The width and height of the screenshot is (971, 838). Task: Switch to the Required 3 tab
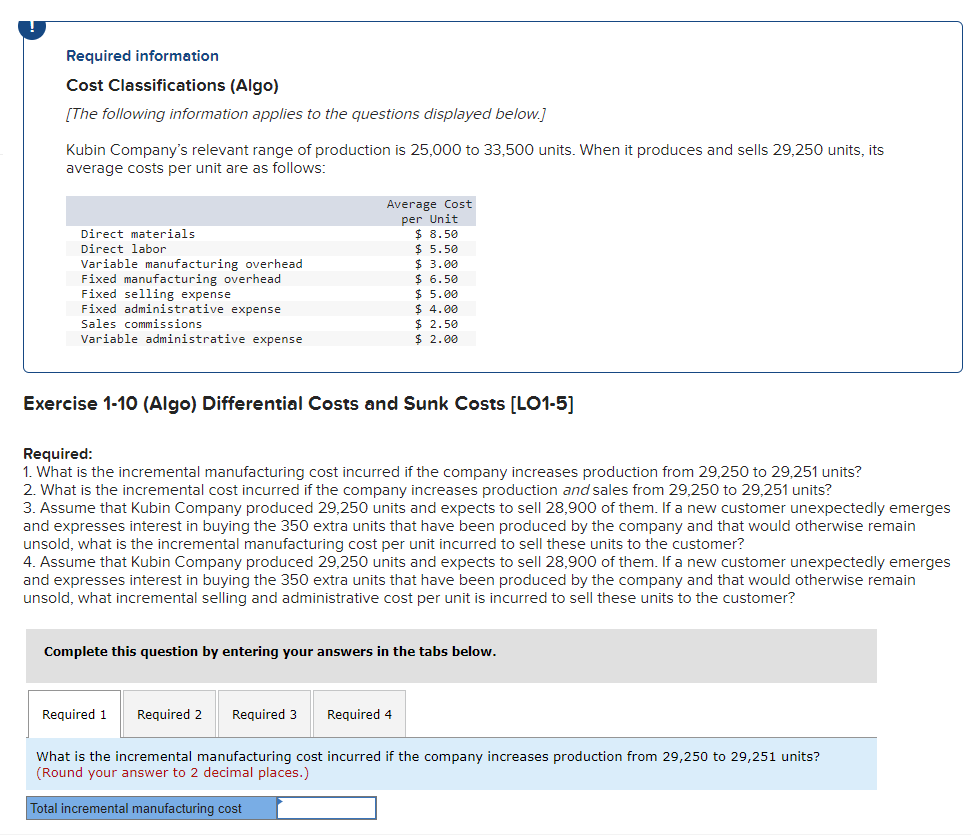264,713
